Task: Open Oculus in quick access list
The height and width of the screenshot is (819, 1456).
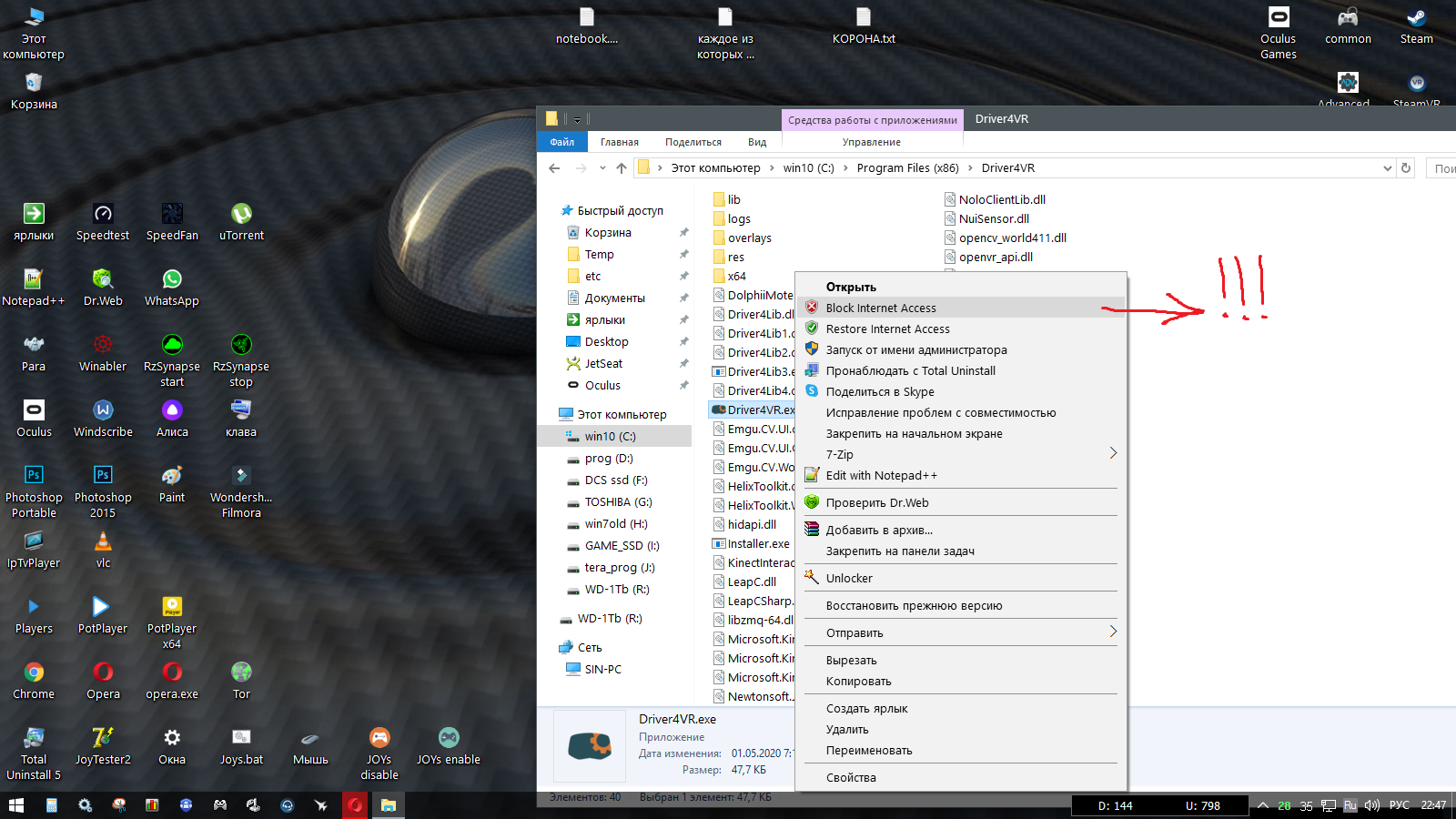Action: tap(602, 385)
